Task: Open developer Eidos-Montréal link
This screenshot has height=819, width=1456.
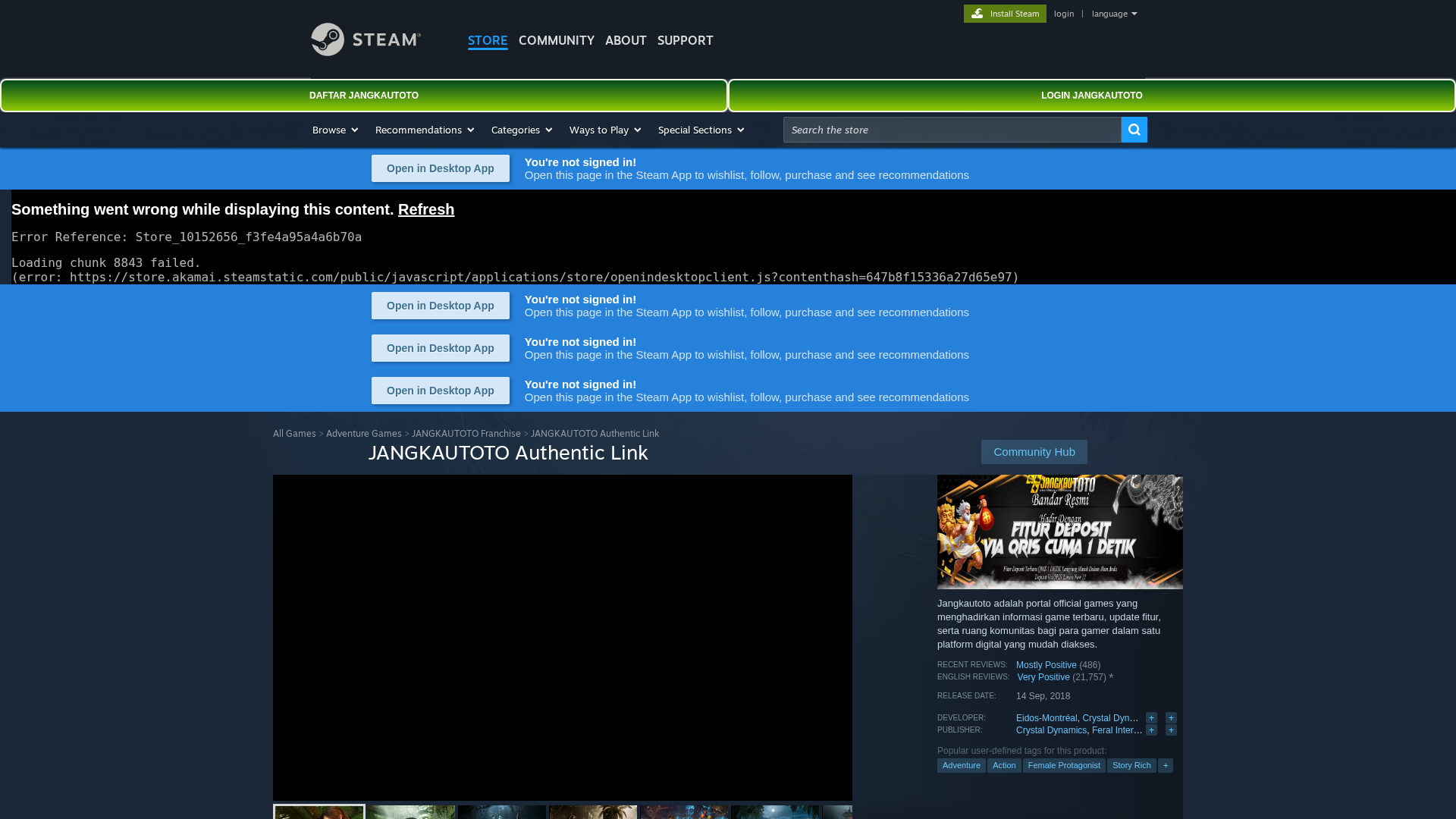Action: [1046, 718]
